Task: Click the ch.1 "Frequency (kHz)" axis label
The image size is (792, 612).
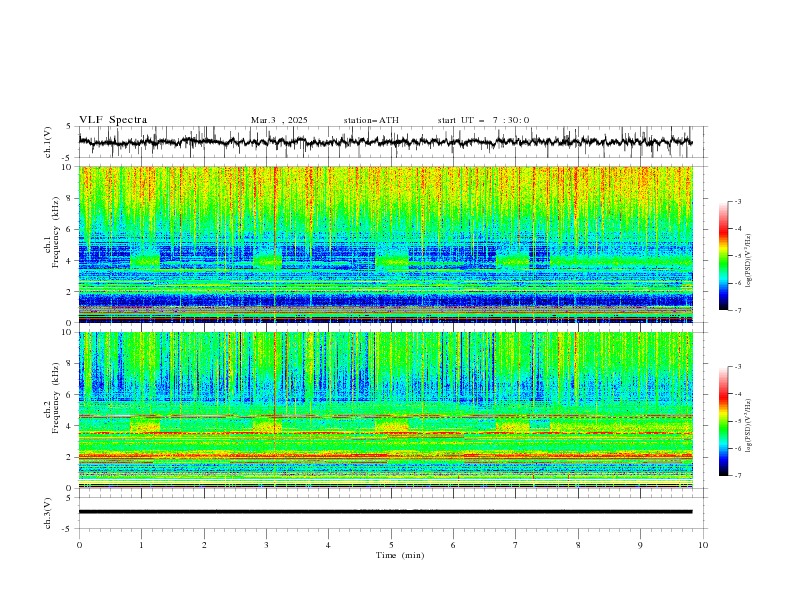Action: tap(56, 232)
